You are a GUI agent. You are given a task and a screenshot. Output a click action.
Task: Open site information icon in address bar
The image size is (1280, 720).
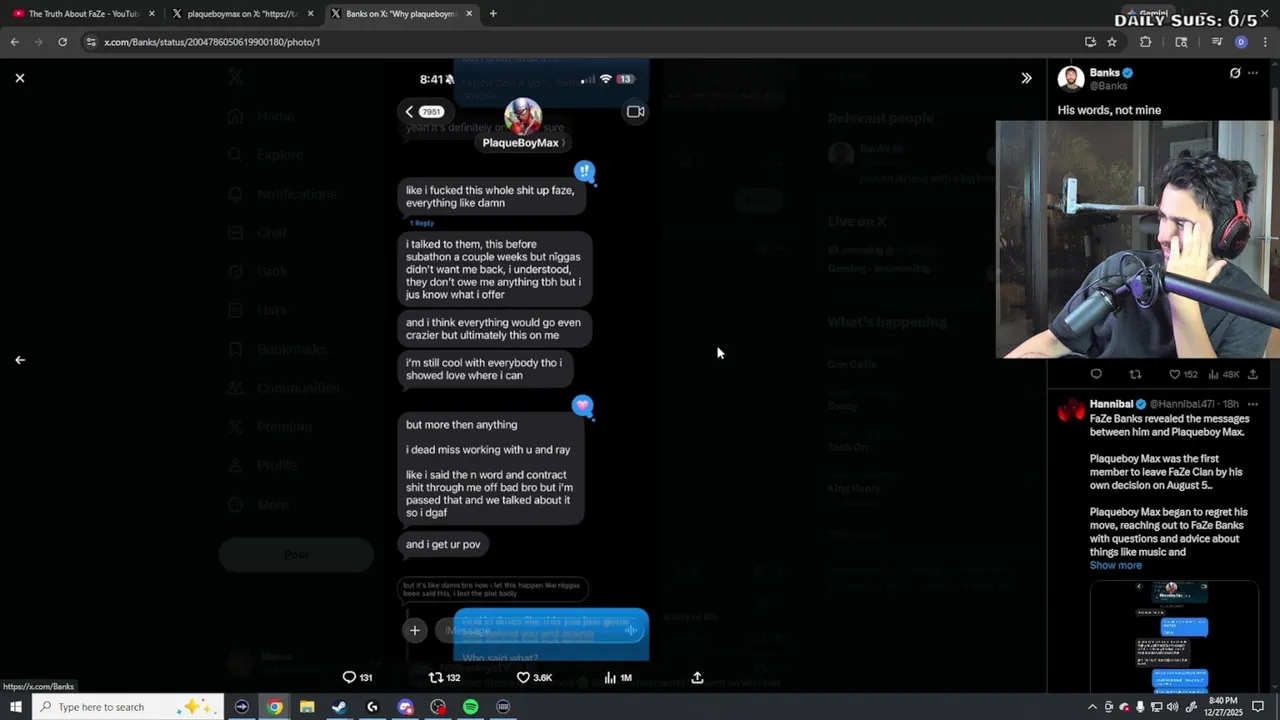[x=91, y=42]
